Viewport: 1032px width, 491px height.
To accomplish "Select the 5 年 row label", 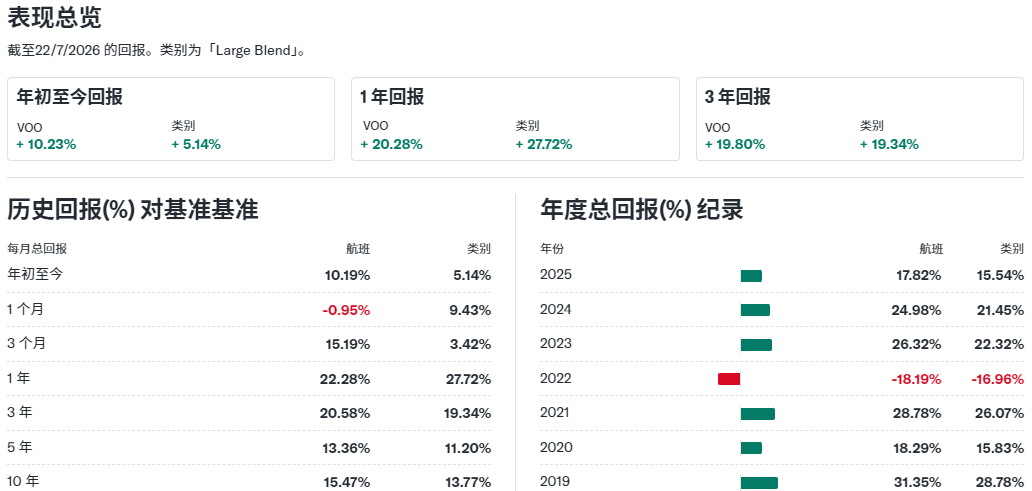I will point(20,447).
